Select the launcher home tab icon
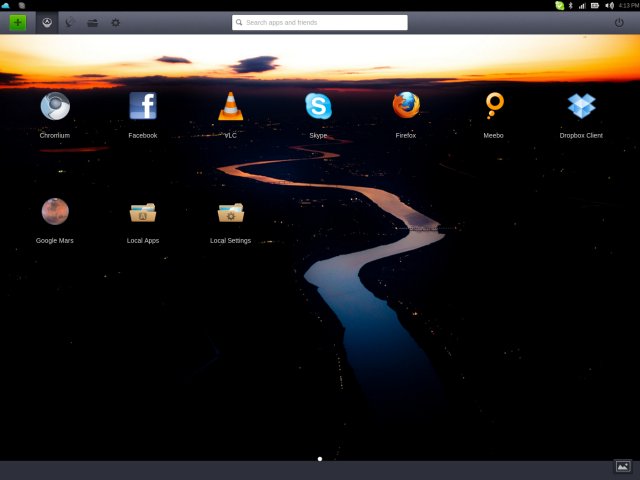This screenshot has height=480, width=640. [47, 22]
